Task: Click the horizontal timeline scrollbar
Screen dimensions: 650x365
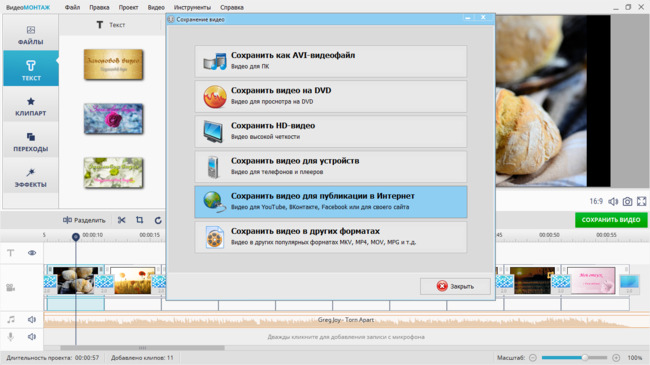Action: tap(142, 348)
